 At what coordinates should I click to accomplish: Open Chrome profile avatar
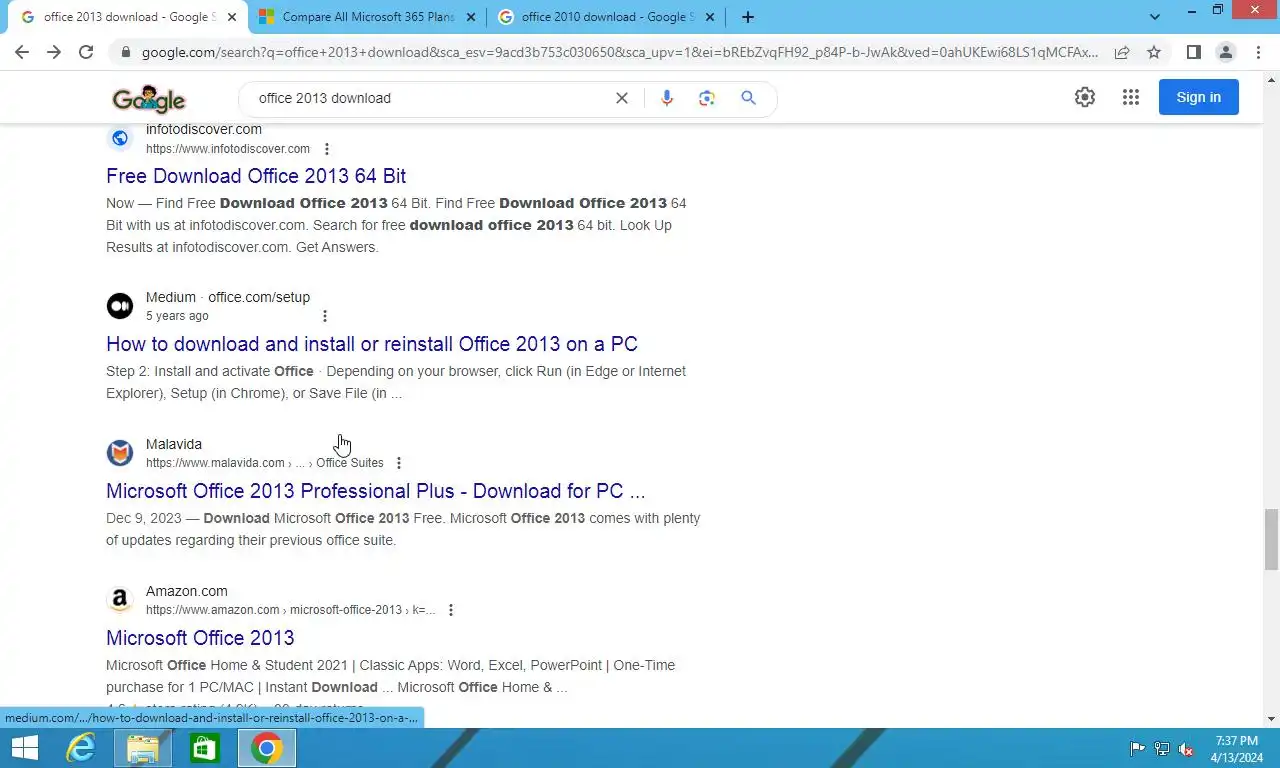1225,52
